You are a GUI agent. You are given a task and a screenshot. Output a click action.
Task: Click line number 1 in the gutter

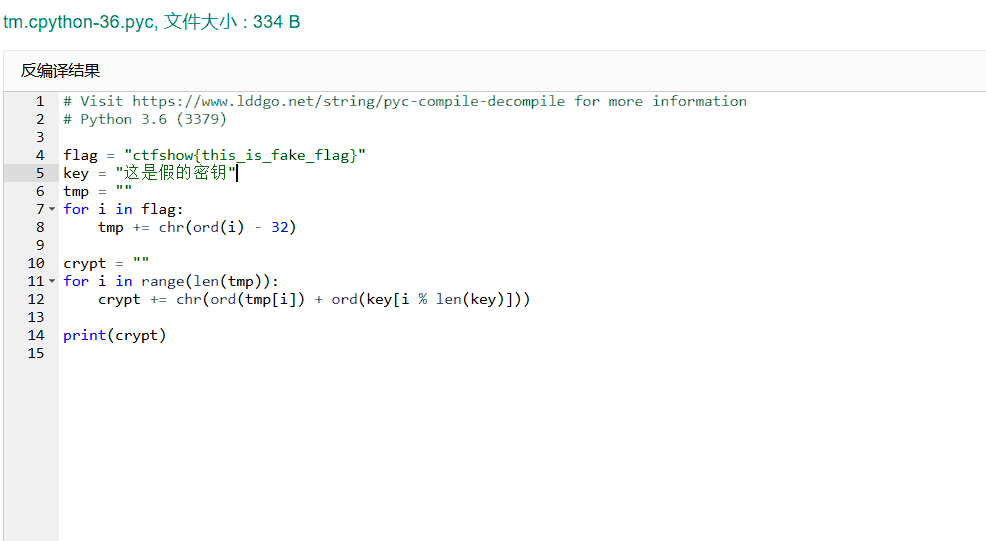pyautogui.click(x=40, y=101)
